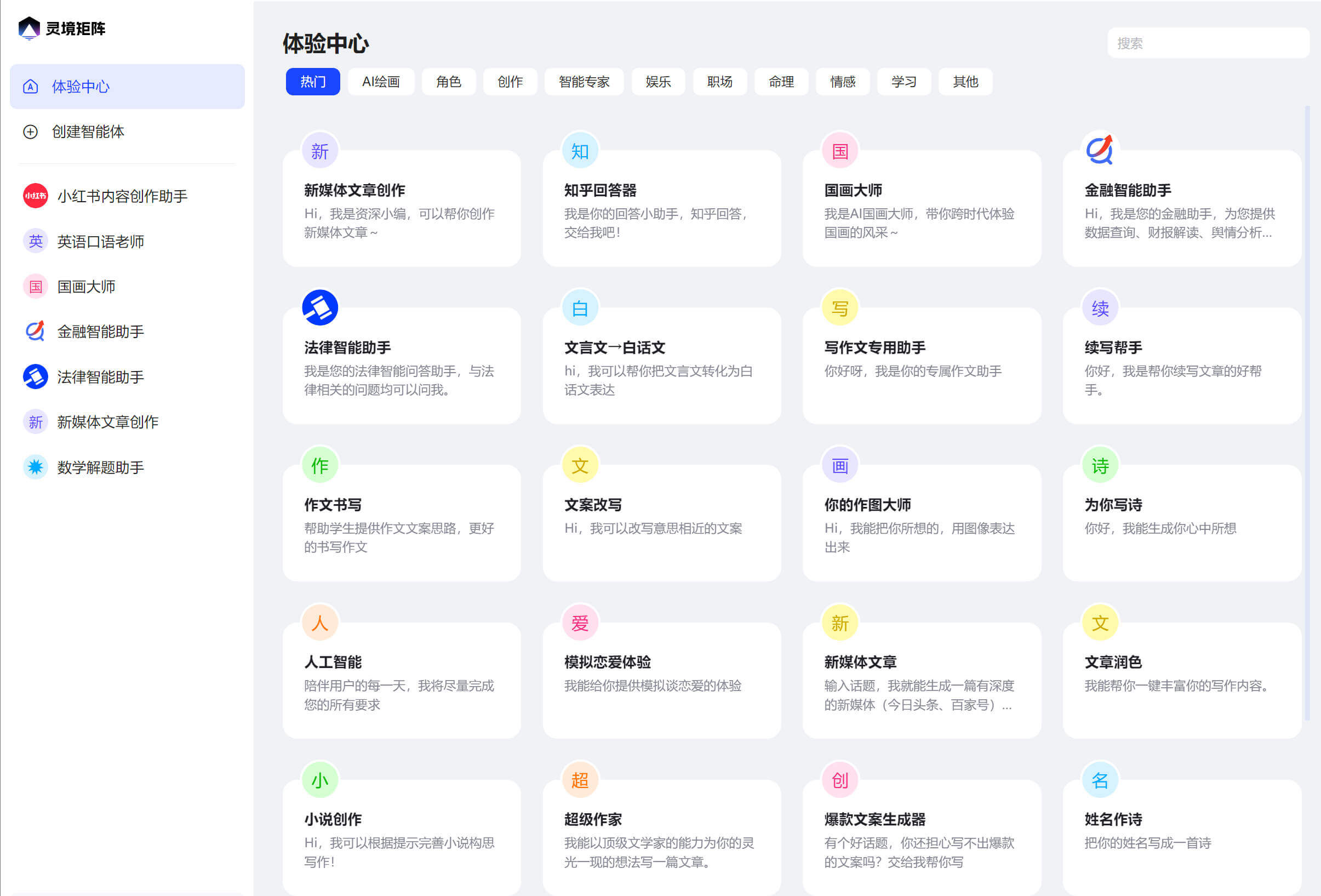This screenshot has height=896, width=1321.
Task: Click the 英语口语老师 sidebar icon
Action: tap(35, 241)
